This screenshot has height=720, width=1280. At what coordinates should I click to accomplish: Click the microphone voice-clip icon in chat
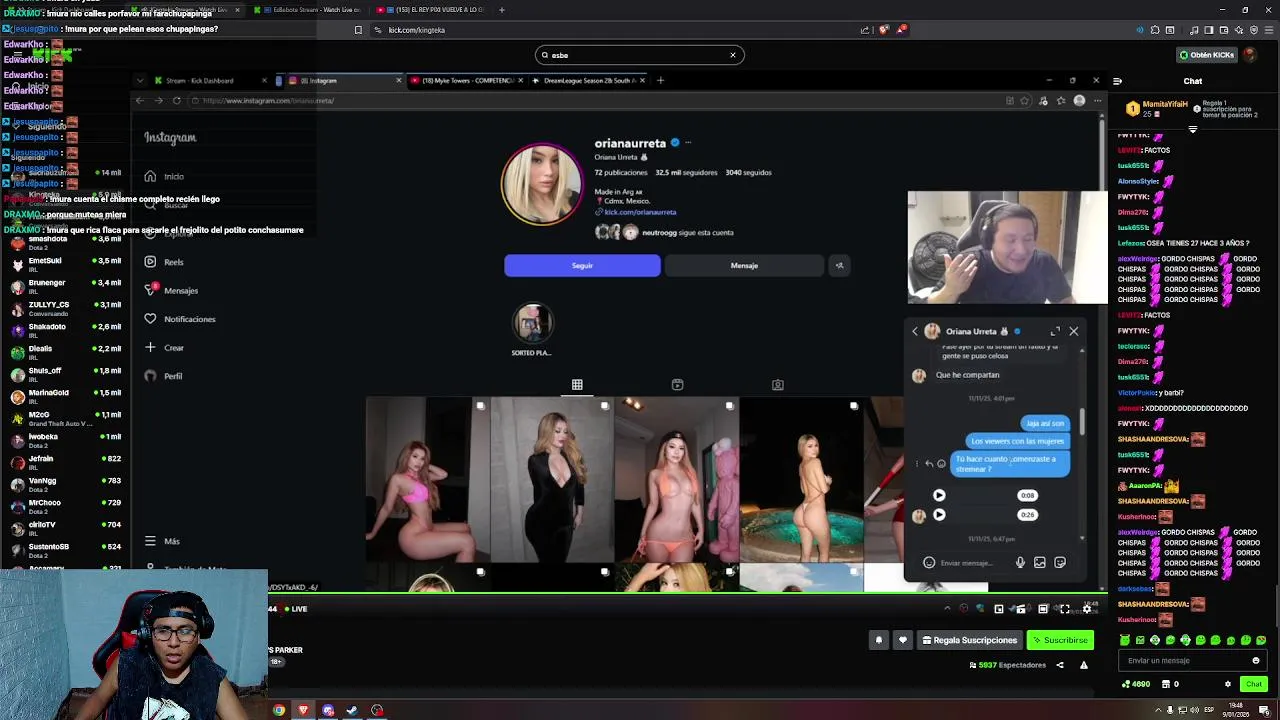(1020, 563)
